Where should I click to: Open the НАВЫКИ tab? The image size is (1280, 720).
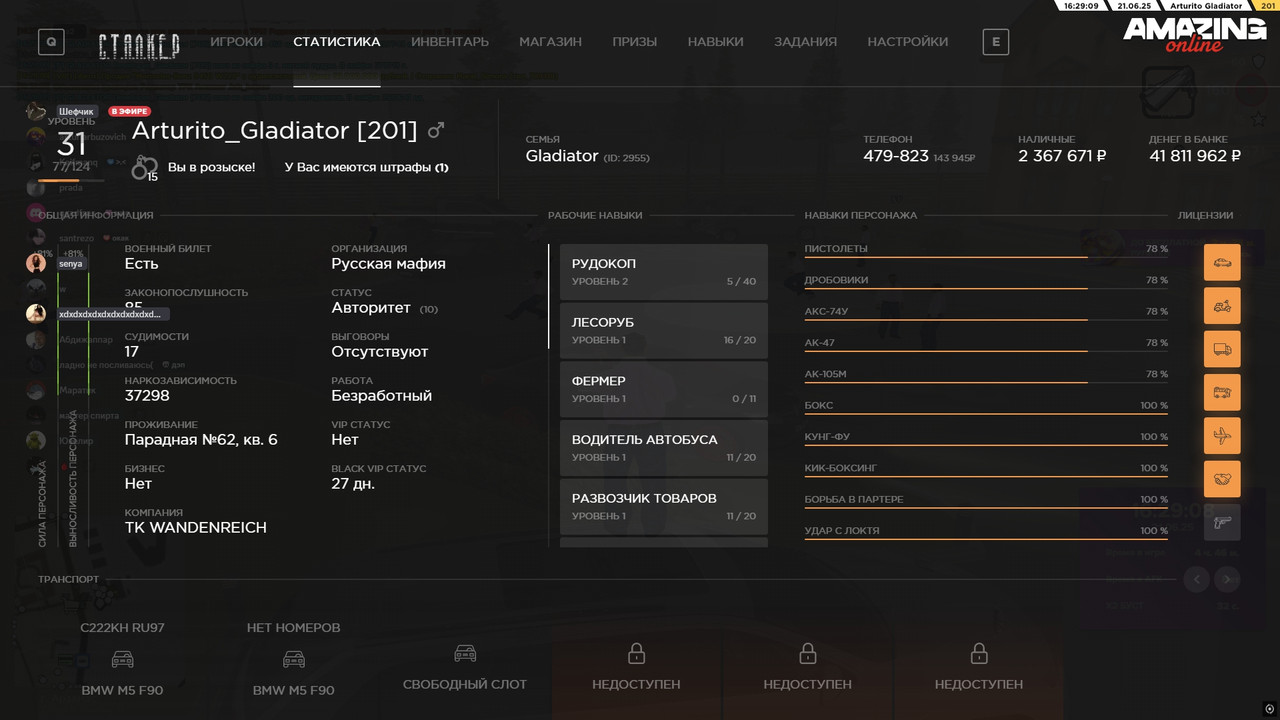point(716,42)
